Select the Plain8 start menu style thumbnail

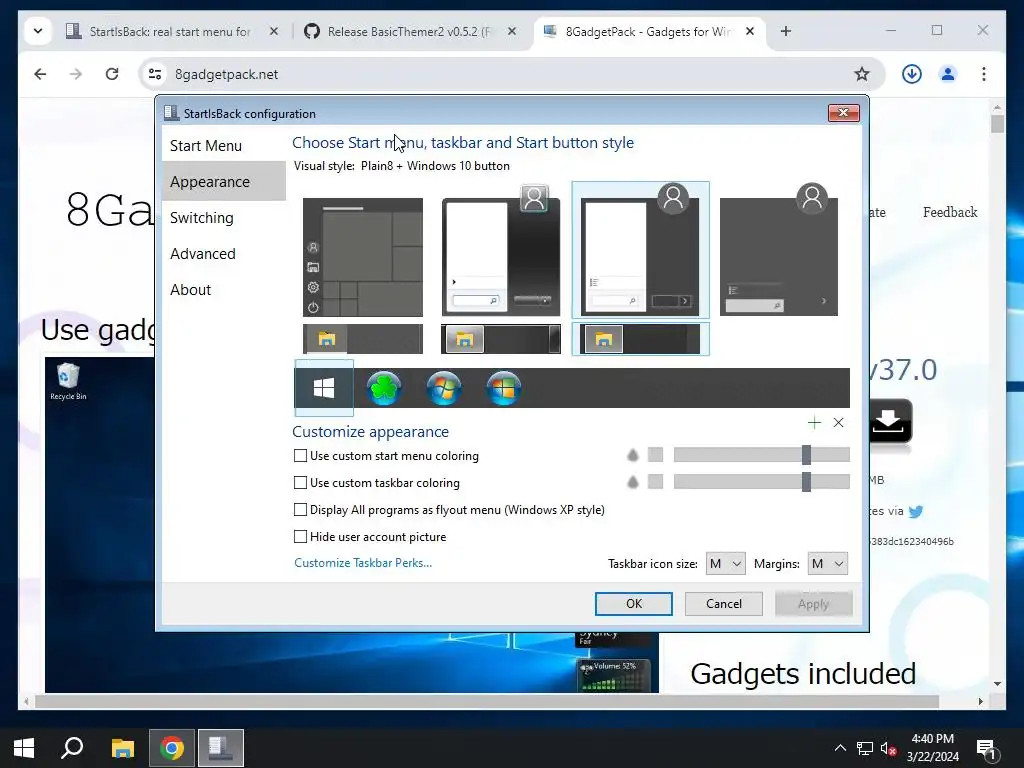640,249
